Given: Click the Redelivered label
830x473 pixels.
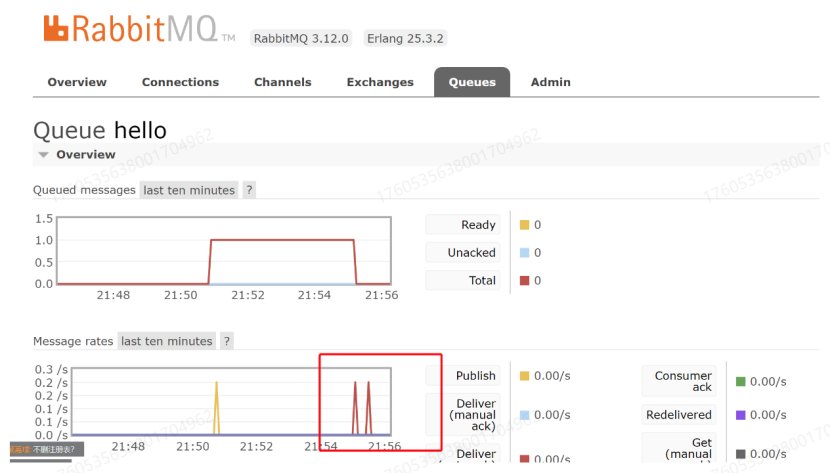Looking at the screenshot, I should [x=679, y=415].
